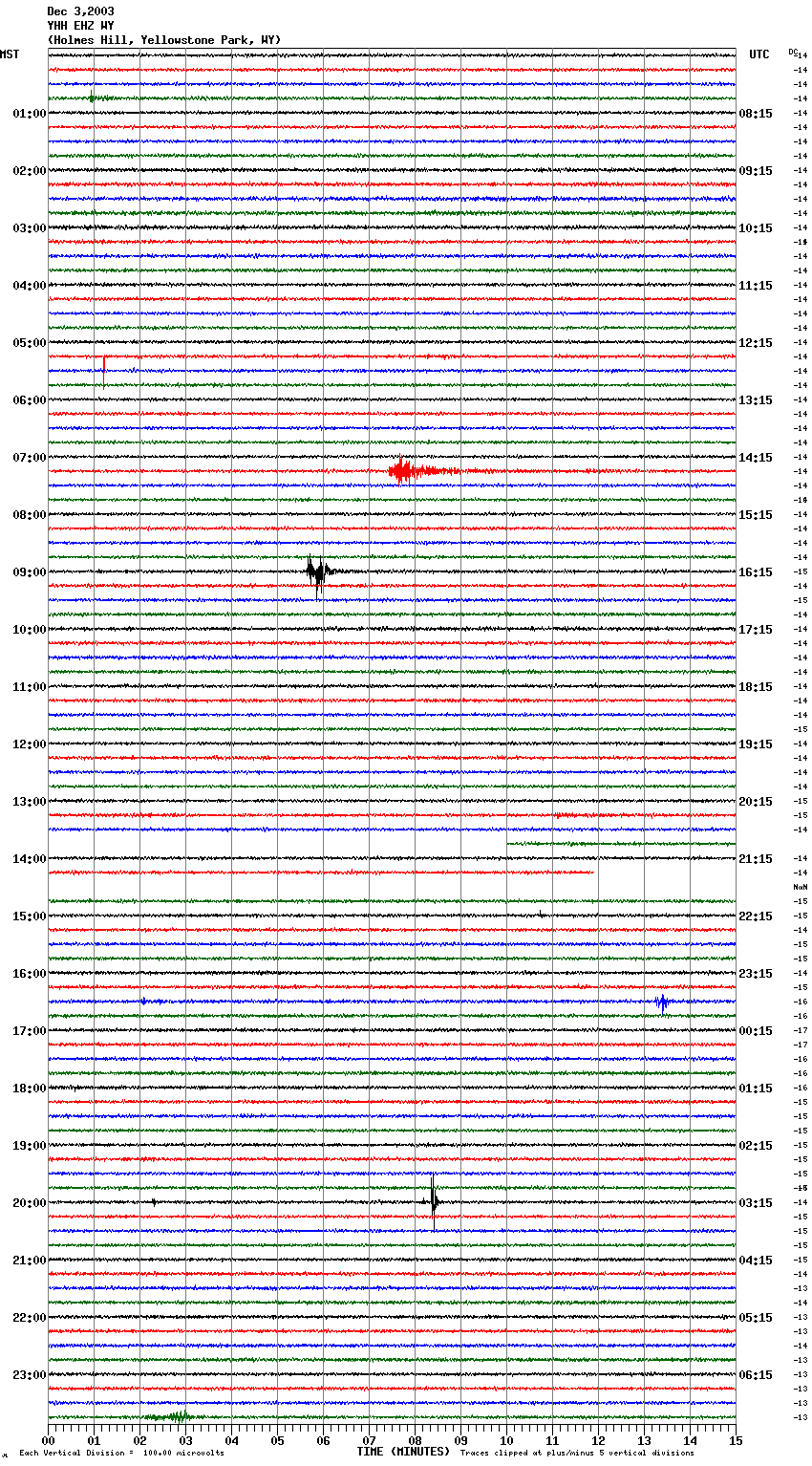Click the MST label '04:00'
Viewport: 812px width, 1466px height.
(30, 286)
